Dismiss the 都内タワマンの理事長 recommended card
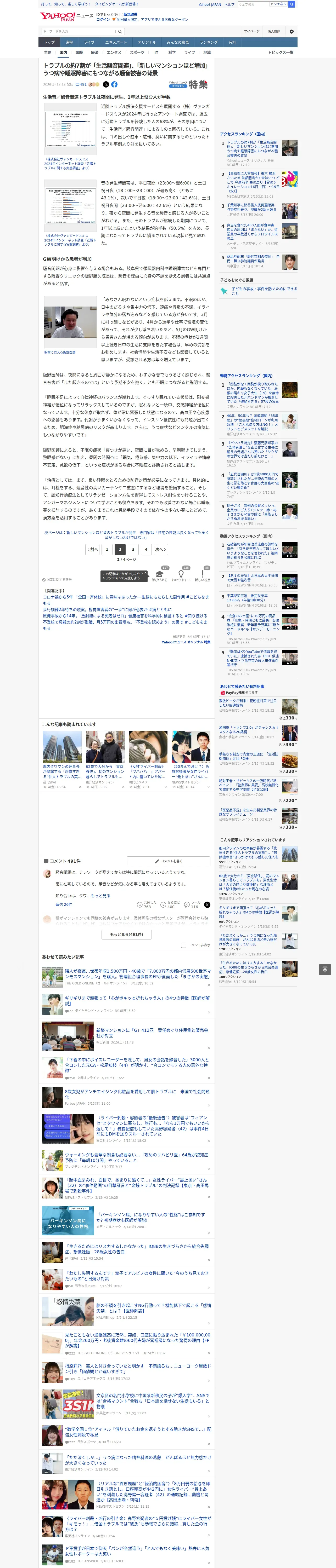Image resolution: width=336 pixels, height=1568 pixels. pyautogui.click(x=79, y=787)
